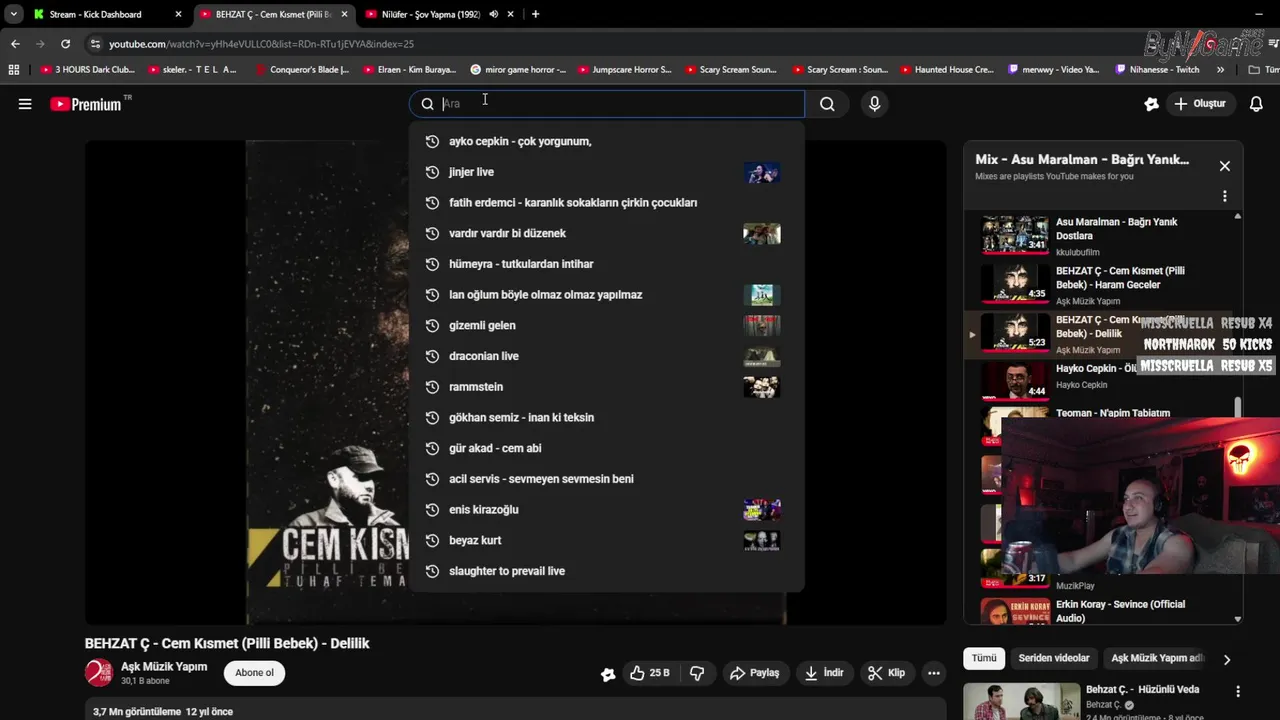Play 'Erkin Koray - Sevince (Official Audio)' playlist item
The height and width of the screenshot is (720, 1280).
pyautogui.click(x=1100, y=612)
